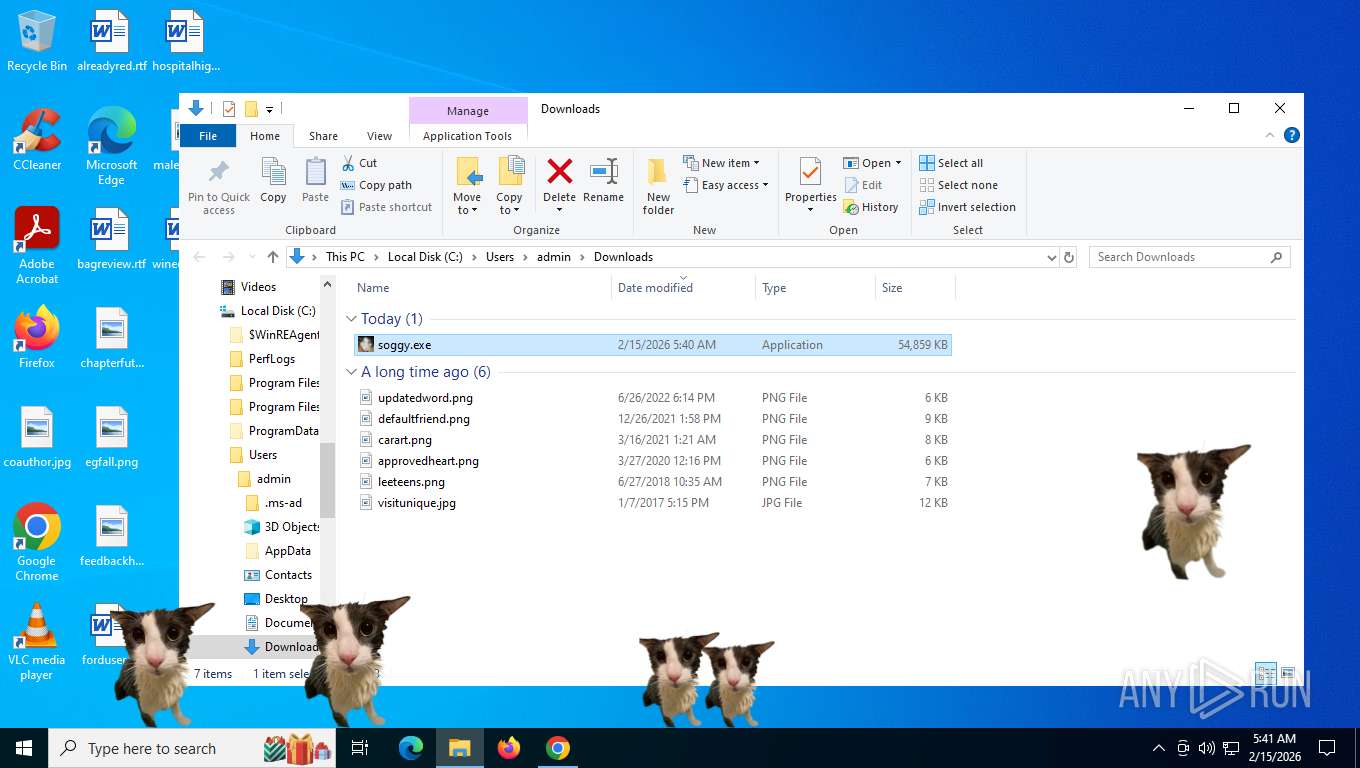Collapse A long time ago group

(351, 372)
